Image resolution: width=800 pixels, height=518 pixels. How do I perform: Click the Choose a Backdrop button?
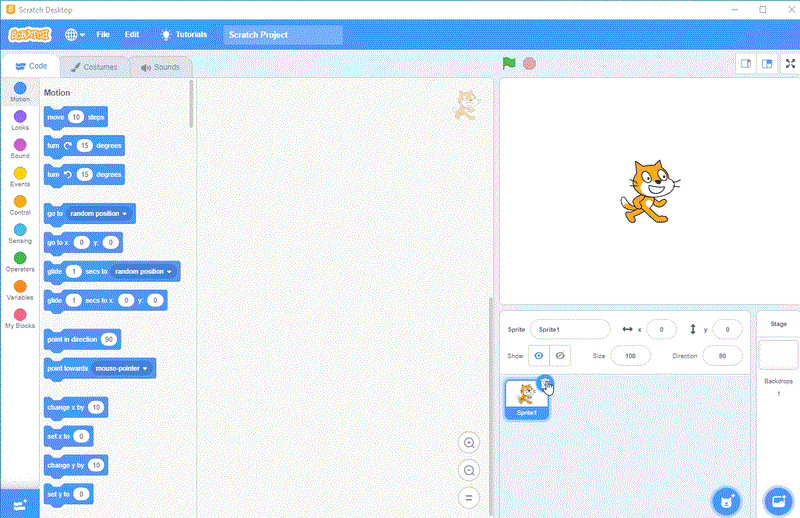pyautogui.click(x=779, y=502)
